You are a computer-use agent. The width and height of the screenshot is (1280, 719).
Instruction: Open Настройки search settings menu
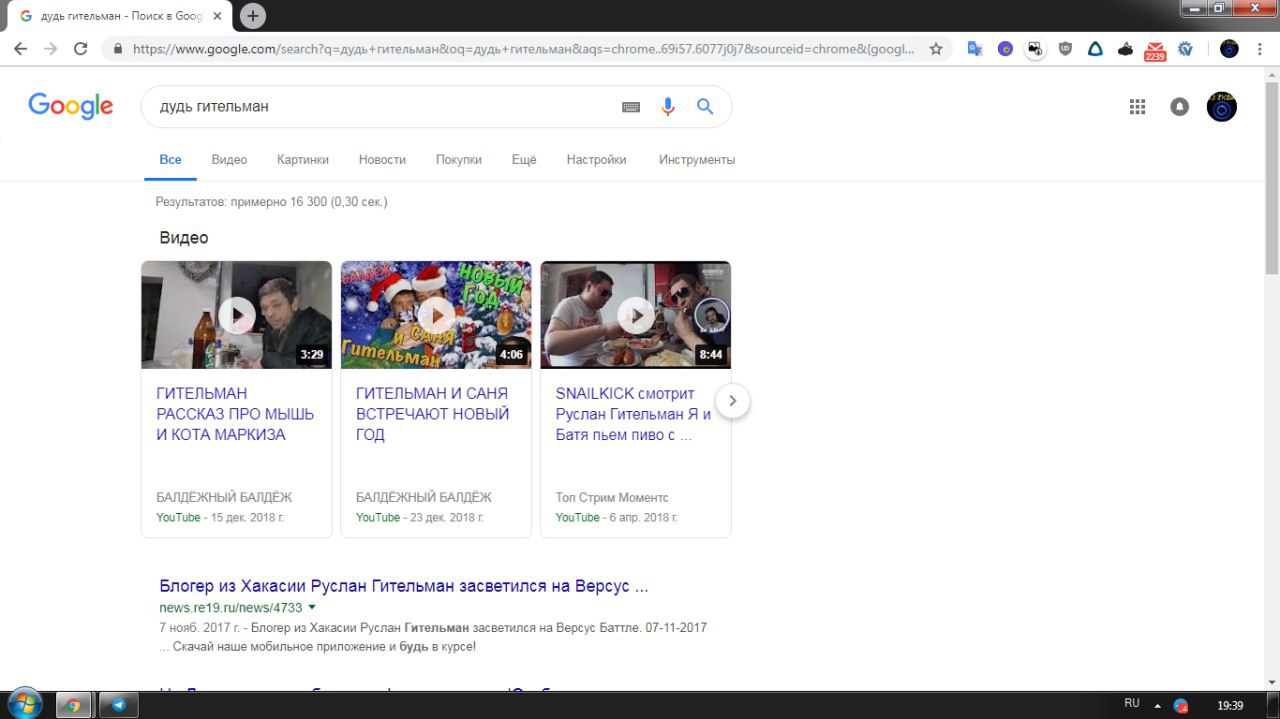point(596,160)
